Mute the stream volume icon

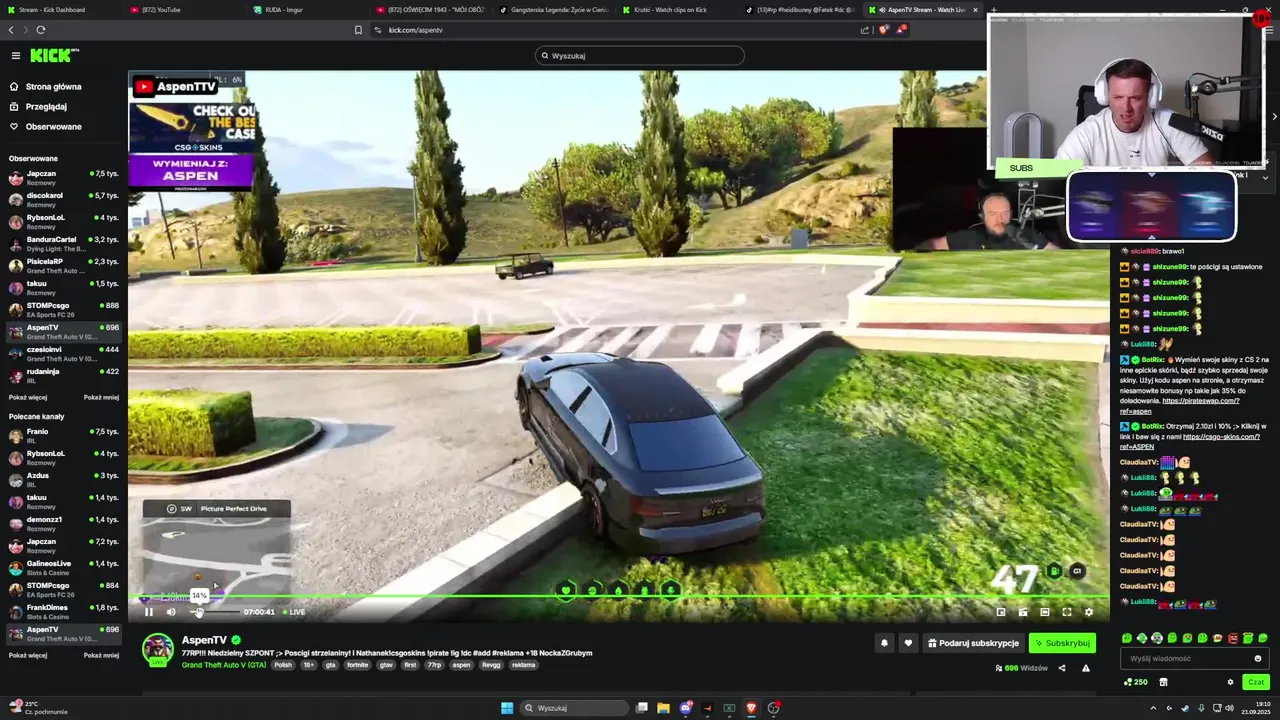171,612
